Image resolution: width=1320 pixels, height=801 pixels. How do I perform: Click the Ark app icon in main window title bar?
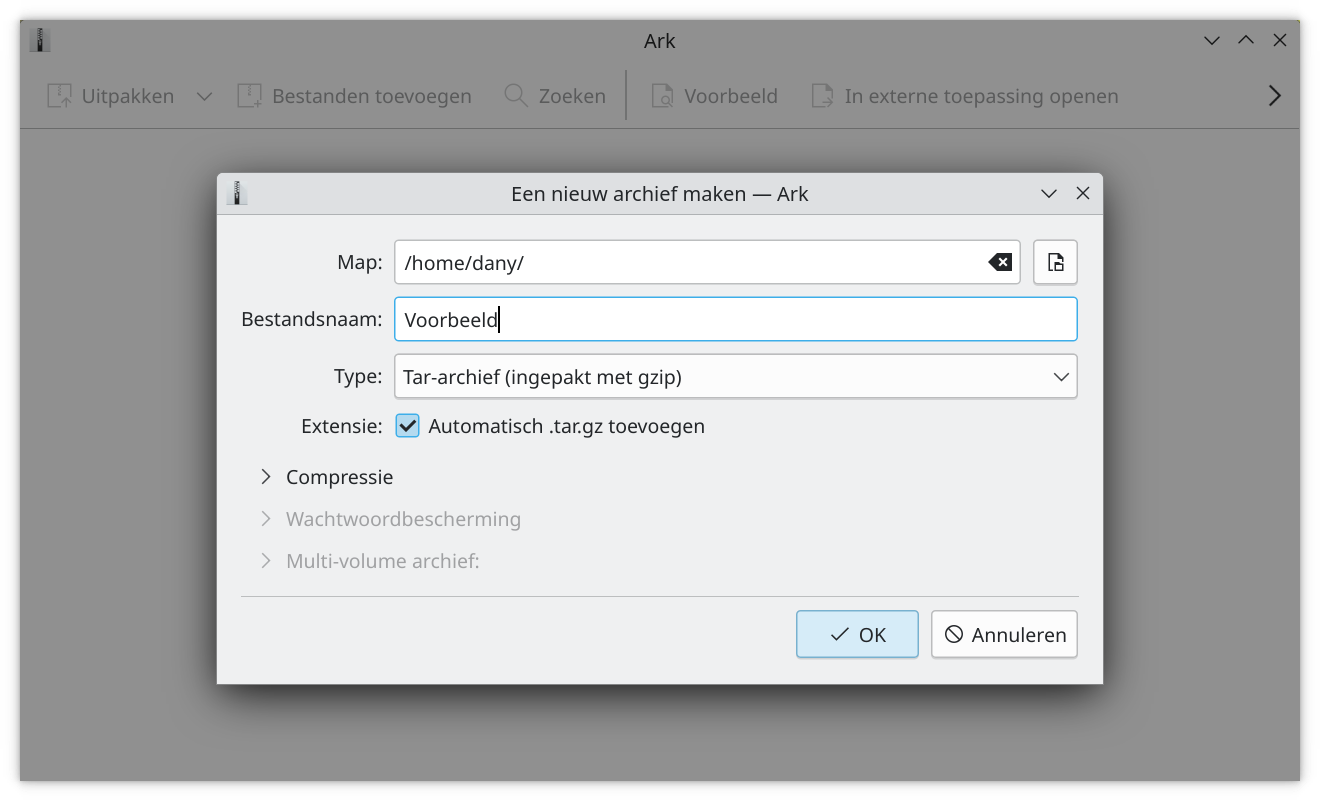coord(40,41)
